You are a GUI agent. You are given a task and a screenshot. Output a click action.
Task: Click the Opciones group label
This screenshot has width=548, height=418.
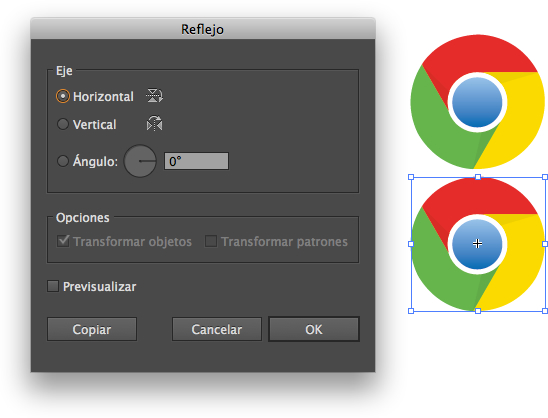tap(83, 218)
